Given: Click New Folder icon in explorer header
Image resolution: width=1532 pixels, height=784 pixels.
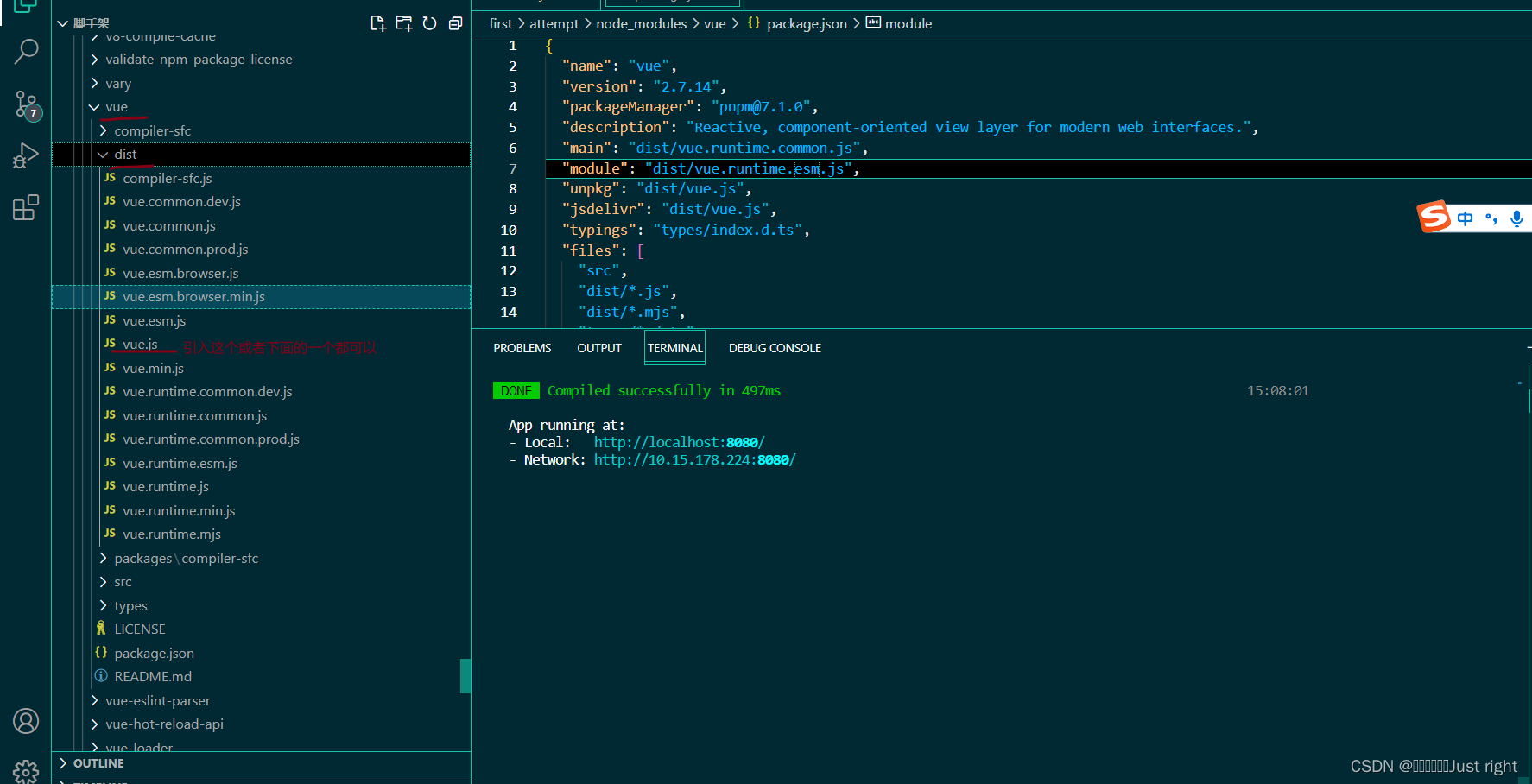Looking at the screenshot, I should tap(404, 23).
